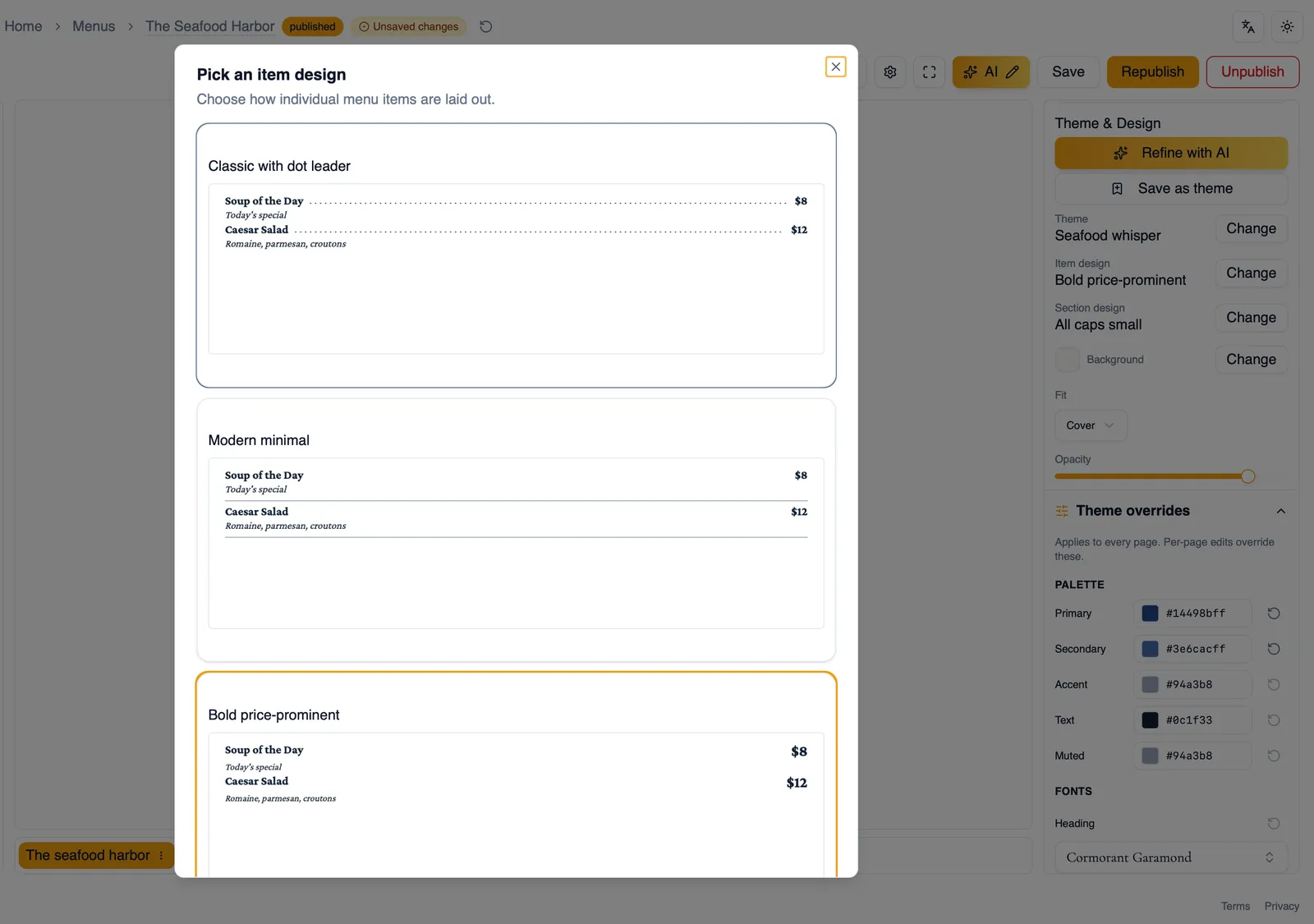
Task: Open The Seafood Harbor breadcrumb link
Action: pos(210,26)
